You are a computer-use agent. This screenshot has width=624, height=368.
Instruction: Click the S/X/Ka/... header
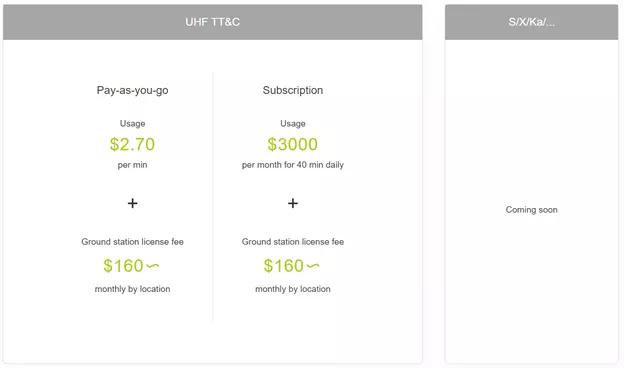(x=531, y=22)
